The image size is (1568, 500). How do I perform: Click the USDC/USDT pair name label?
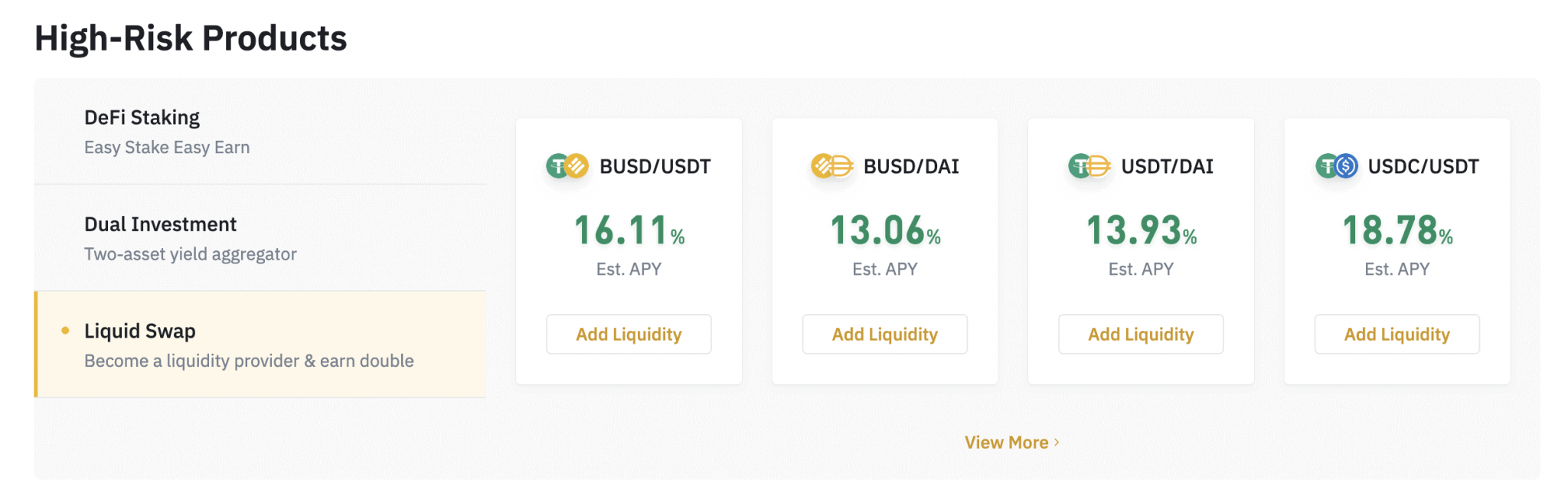(x=1423, y=166)
